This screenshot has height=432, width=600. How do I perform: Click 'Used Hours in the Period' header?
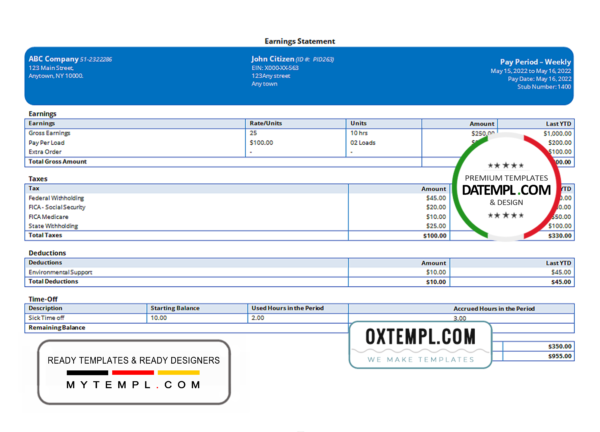tap(287, 308)
